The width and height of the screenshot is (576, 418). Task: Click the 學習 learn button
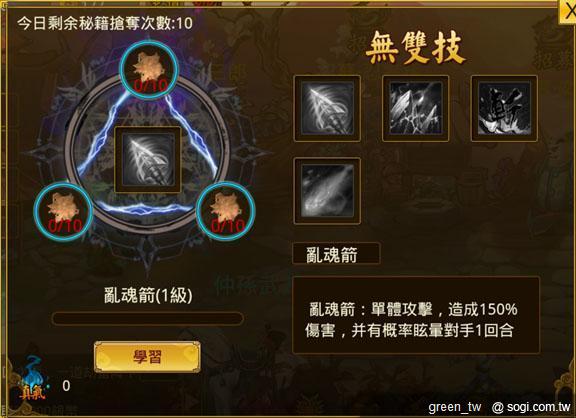pyautogui.click(x=147, y=357)
